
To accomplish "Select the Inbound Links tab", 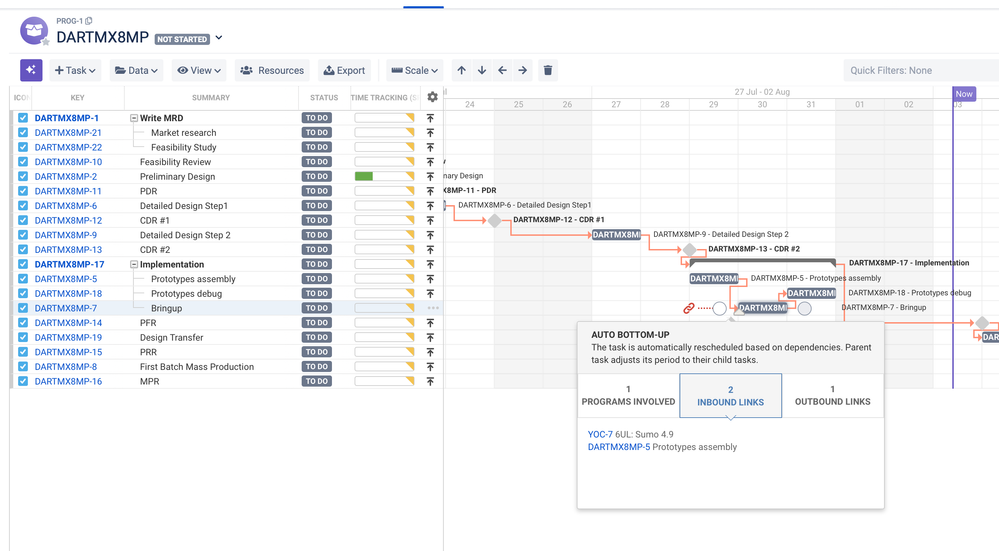I will [x=731, y=396].
